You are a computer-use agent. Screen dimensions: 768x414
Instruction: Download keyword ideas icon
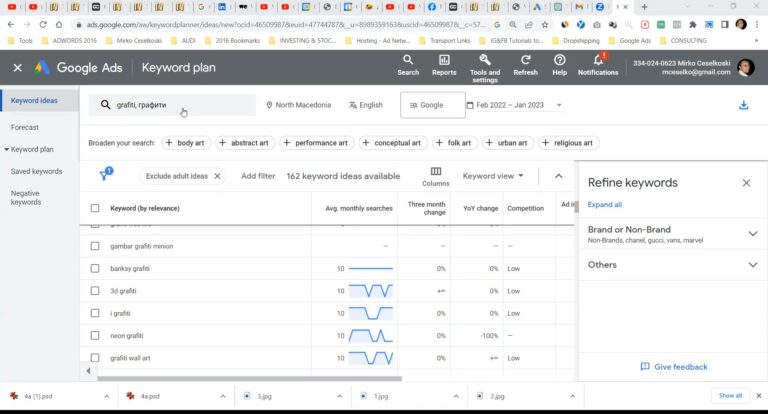coord(744,105)
